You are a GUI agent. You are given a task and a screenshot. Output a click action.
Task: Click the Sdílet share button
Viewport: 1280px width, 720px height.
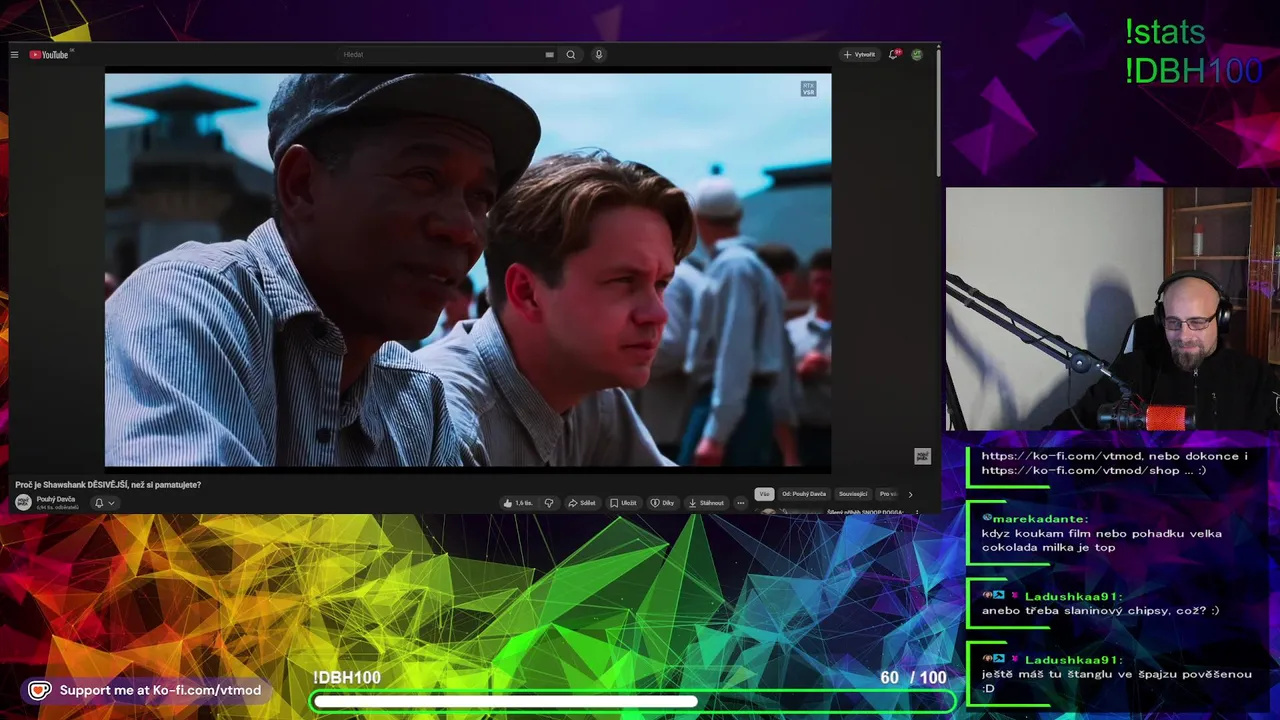point(582,503)
